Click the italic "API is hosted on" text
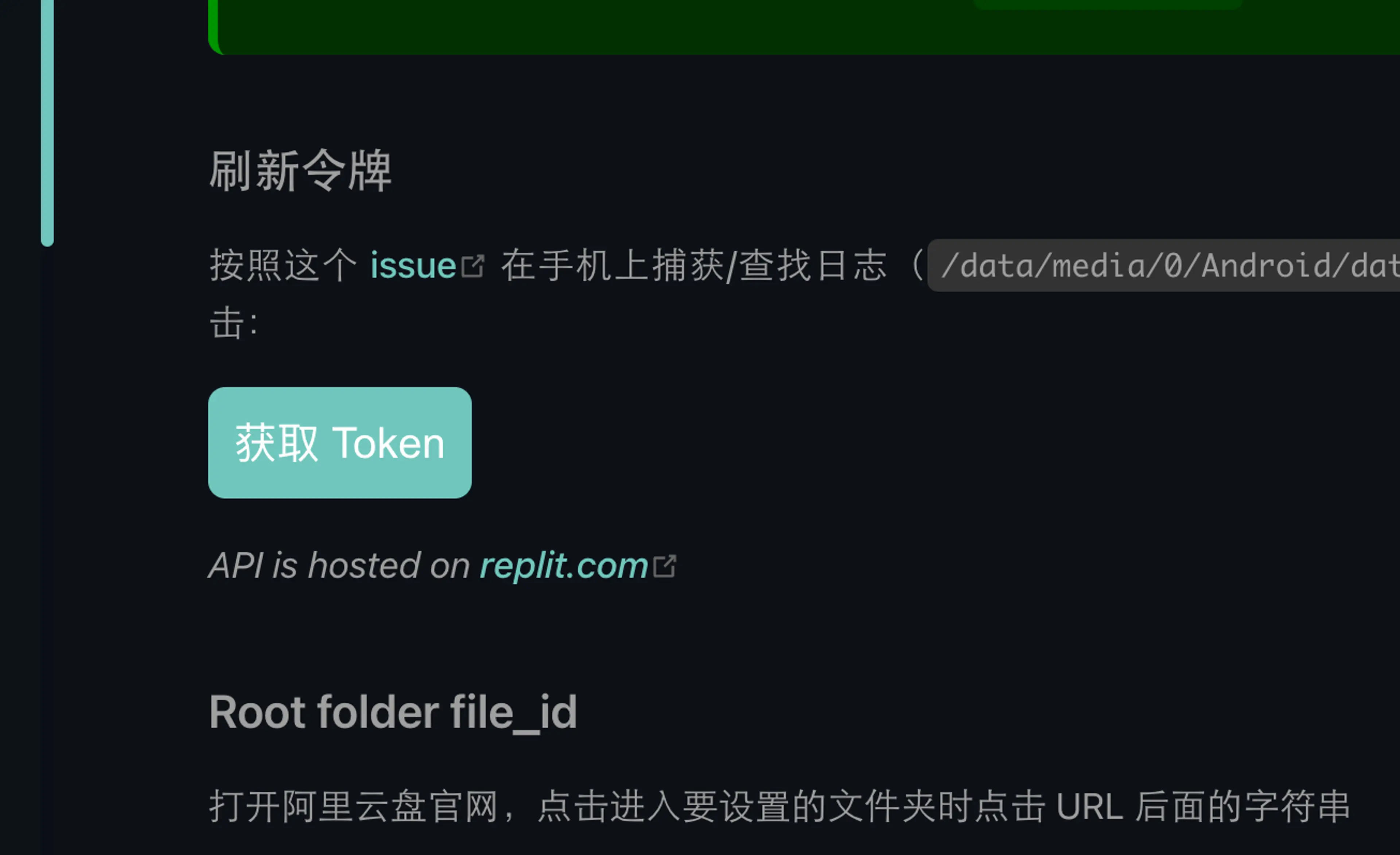 tap(339, 565)
